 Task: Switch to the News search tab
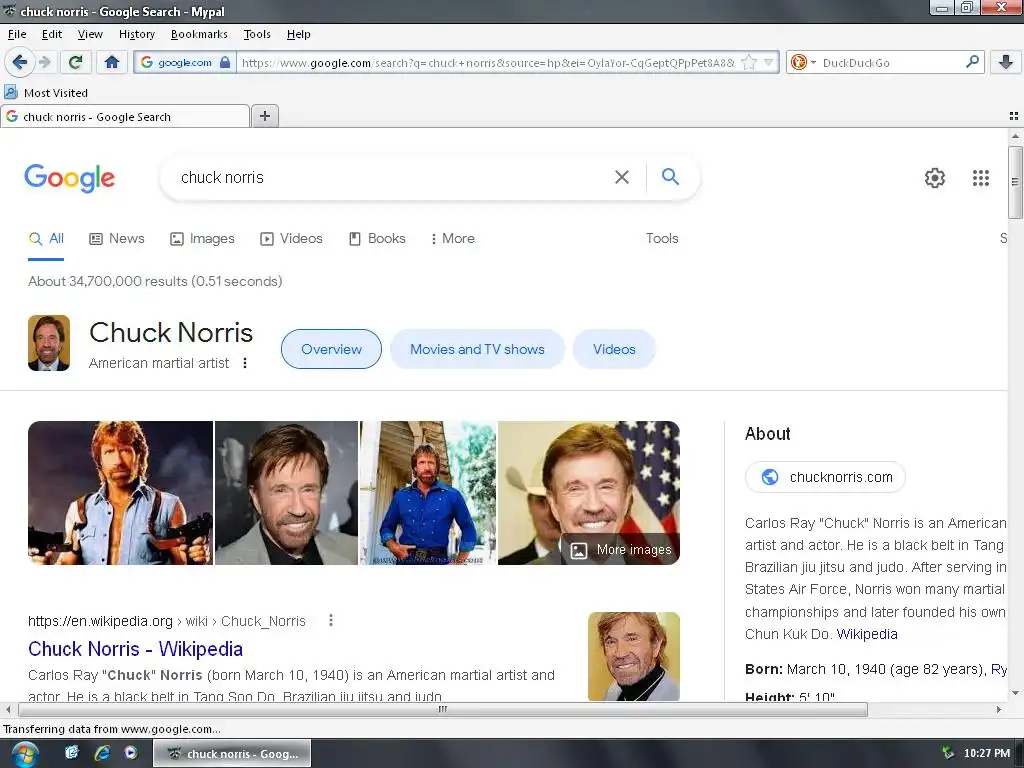pyautogui.click(x=117, y=238)
